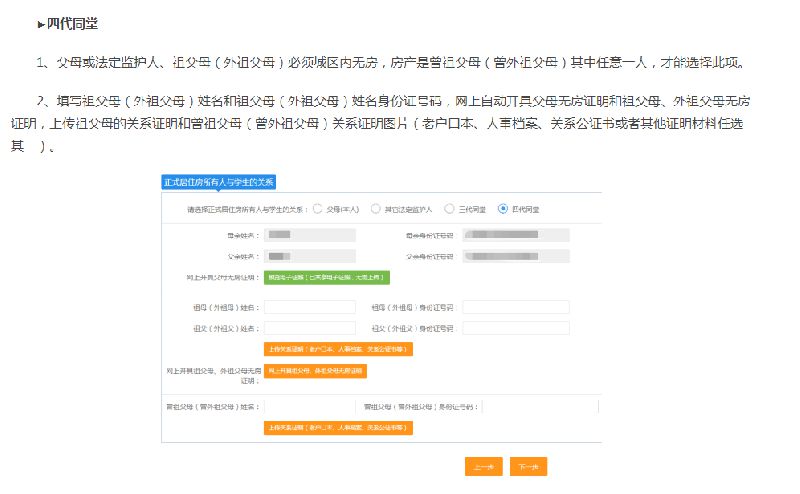The height and width of the screenshot is (494, 800).
Task: Upload grandparent relationship proof via orange button
Action: pyautogui.click(x=338, y=349)
